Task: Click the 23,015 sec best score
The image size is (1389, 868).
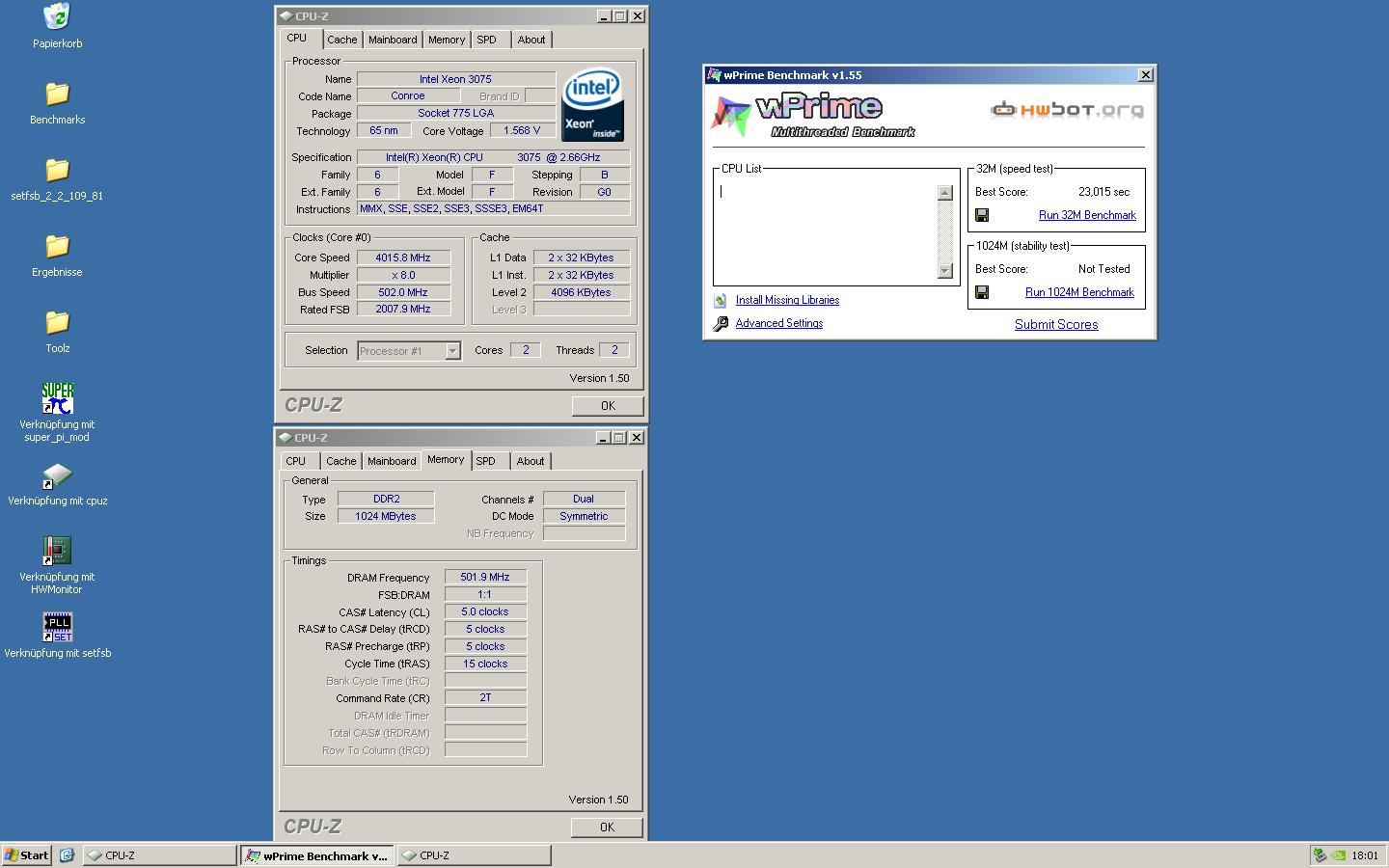Action: 1104,192
